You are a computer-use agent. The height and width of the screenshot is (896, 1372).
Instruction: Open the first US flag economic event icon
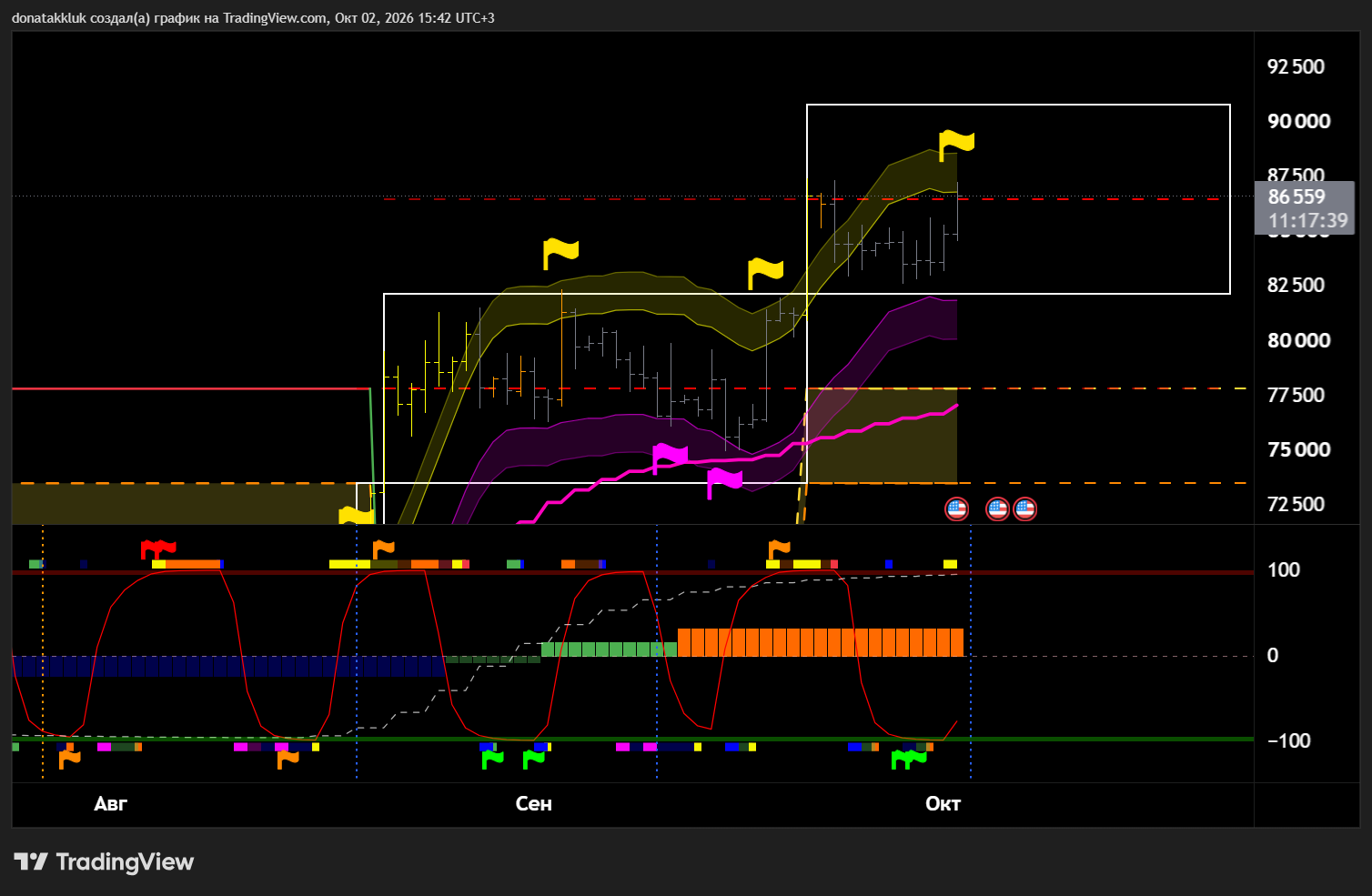point(956,508)
